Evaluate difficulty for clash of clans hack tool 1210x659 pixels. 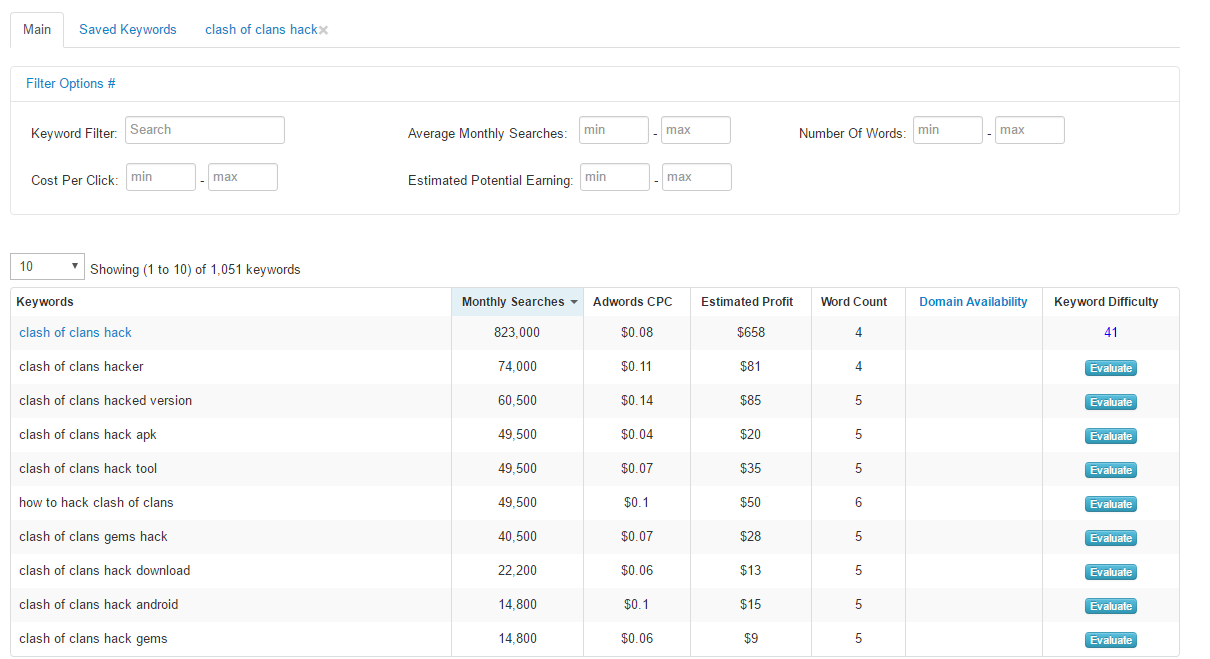(1111, 470)
